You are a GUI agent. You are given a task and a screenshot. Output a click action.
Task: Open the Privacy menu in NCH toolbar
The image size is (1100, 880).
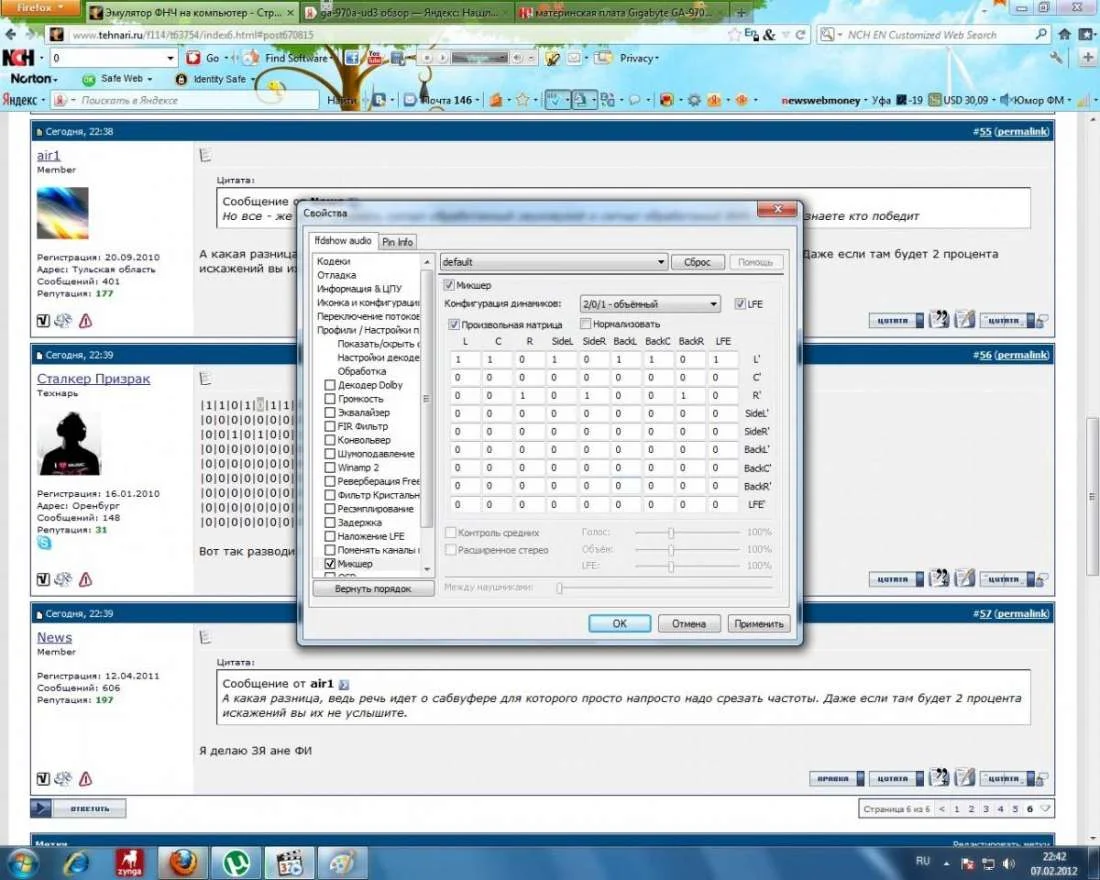tap(638, 58)
